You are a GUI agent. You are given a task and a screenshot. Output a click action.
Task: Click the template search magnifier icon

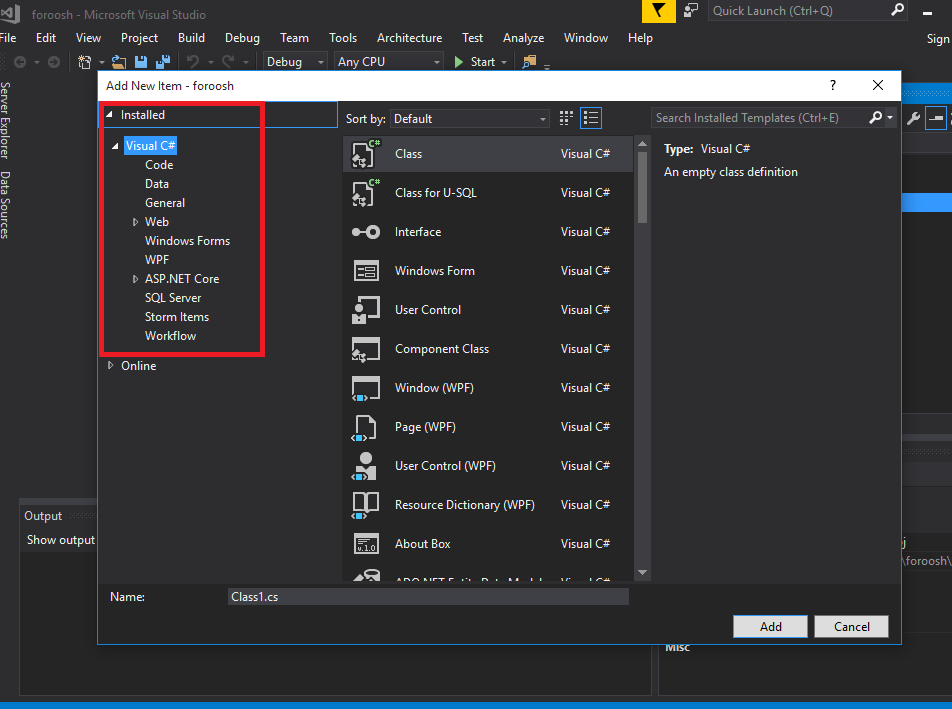(876, 118)
